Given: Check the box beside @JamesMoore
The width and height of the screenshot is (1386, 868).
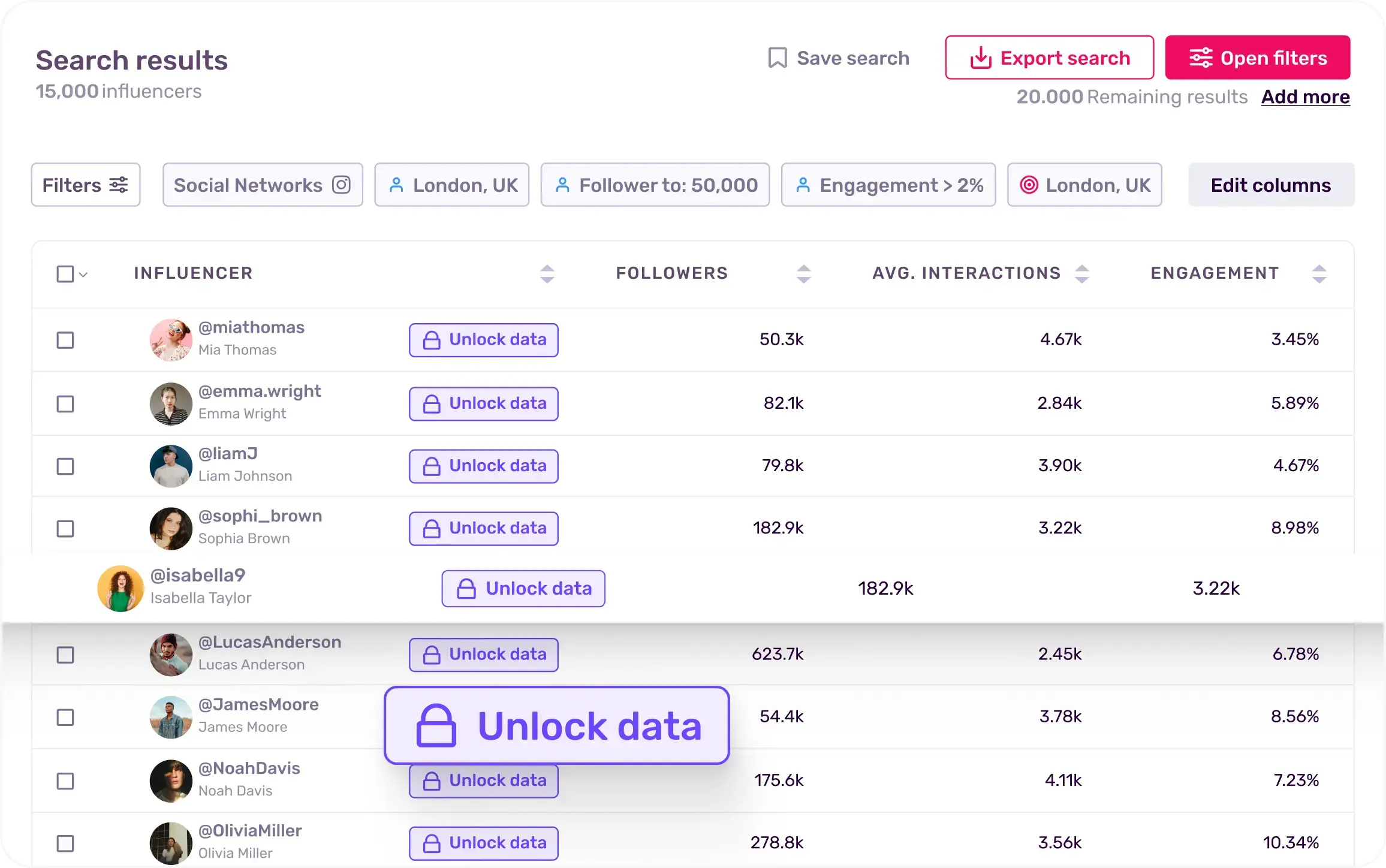Looking at the screenshot, I should 65,718.
